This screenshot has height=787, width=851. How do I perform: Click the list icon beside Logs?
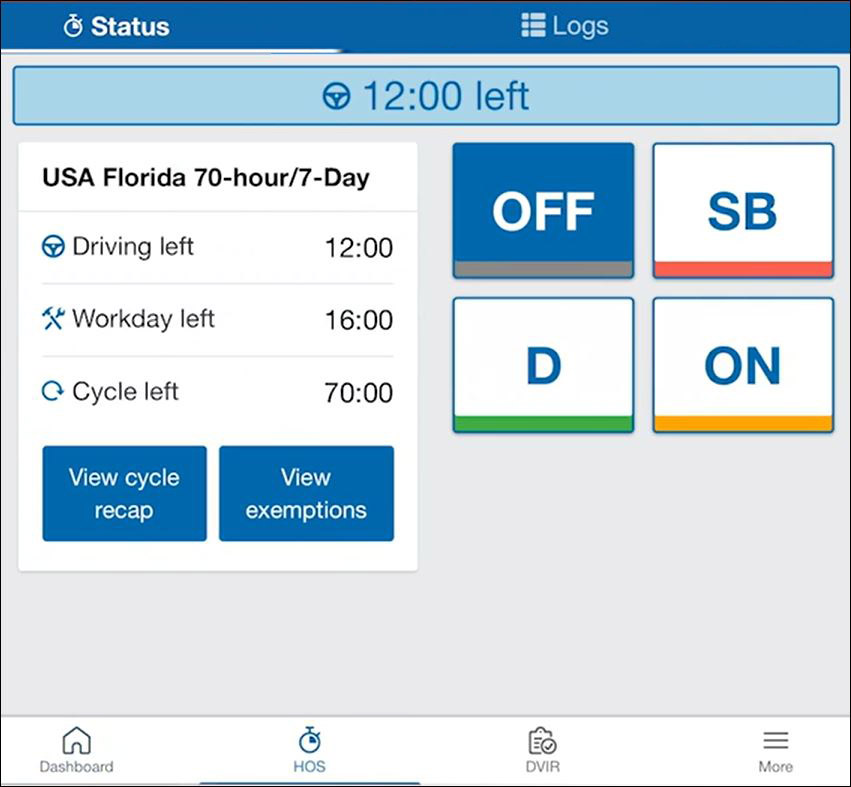click(533, 26)
